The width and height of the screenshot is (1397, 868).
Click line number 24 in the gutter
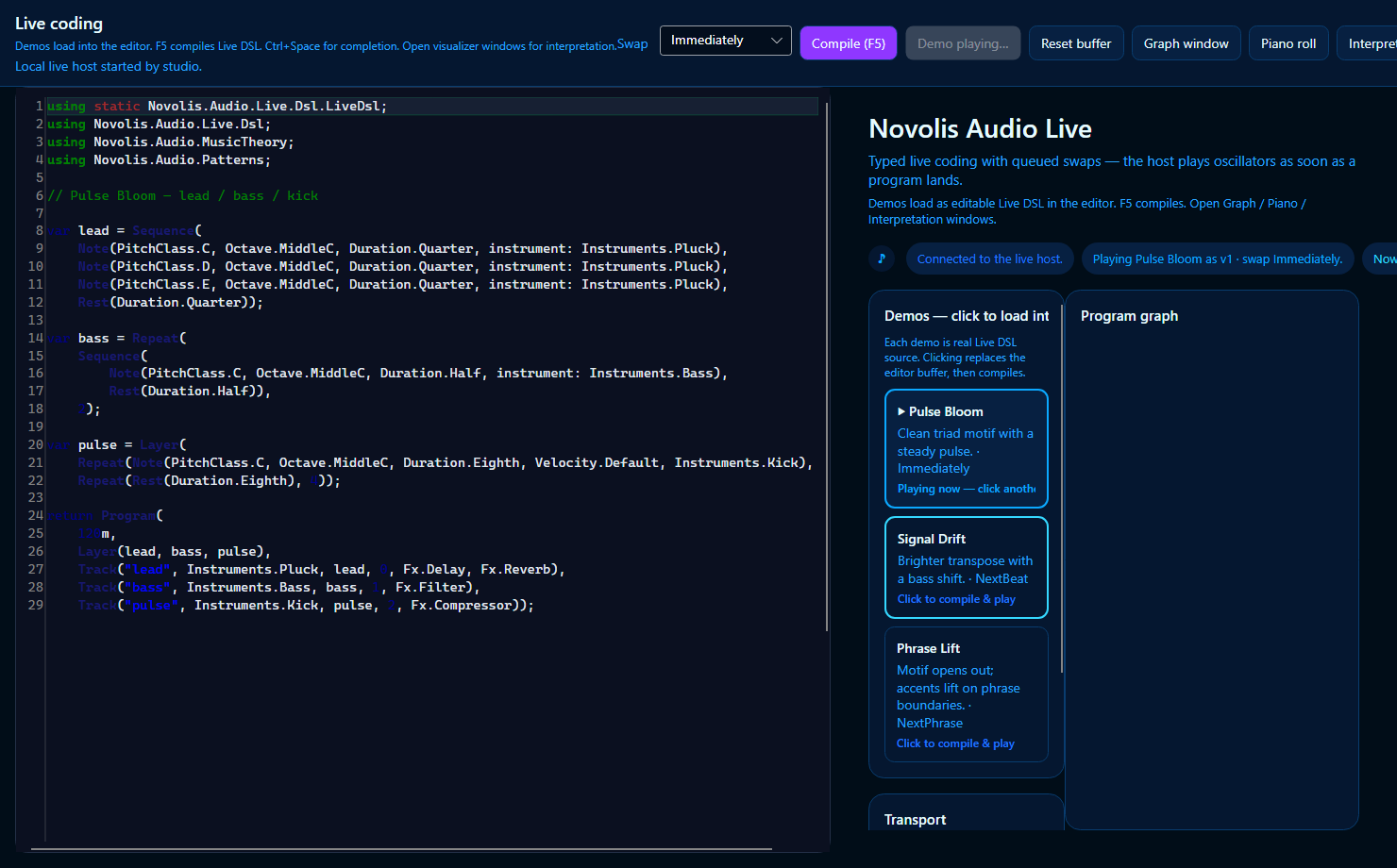(36, 516)
